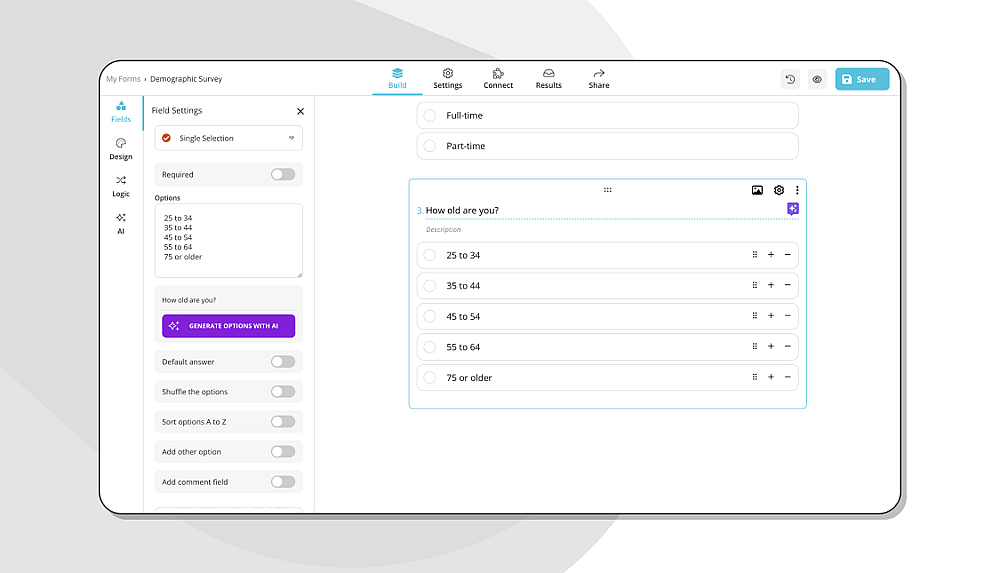
Task: Preview the form with eye icon
Action: (817, 79)
